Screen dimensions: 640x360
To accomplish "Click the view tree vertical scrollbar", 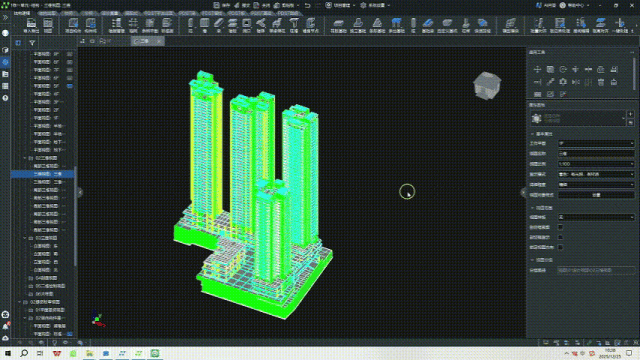I will tap(76, 216).
